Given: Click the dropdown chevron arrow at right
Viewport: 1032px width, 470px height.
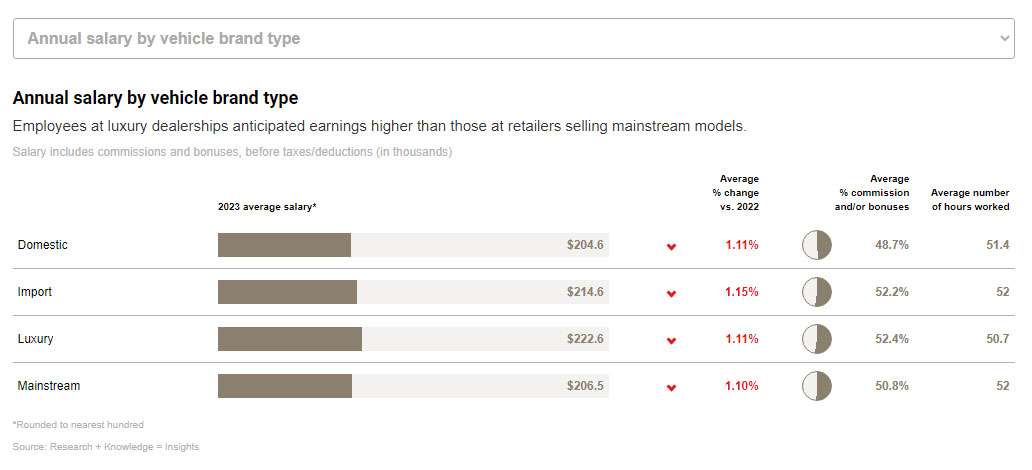Looking at the screenshot, I should (x=1005, y=38).
